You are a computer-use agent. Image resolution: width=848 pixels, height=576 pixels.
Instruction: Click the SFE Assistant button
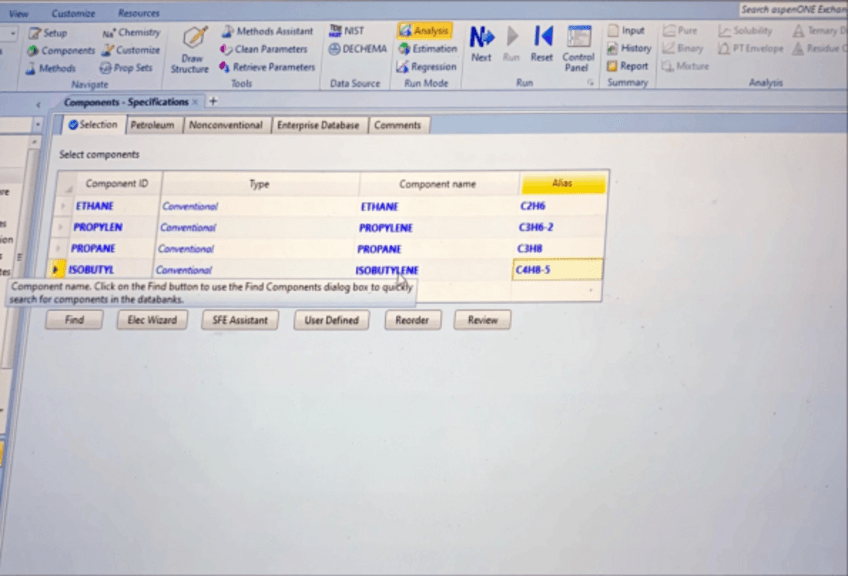240,320
